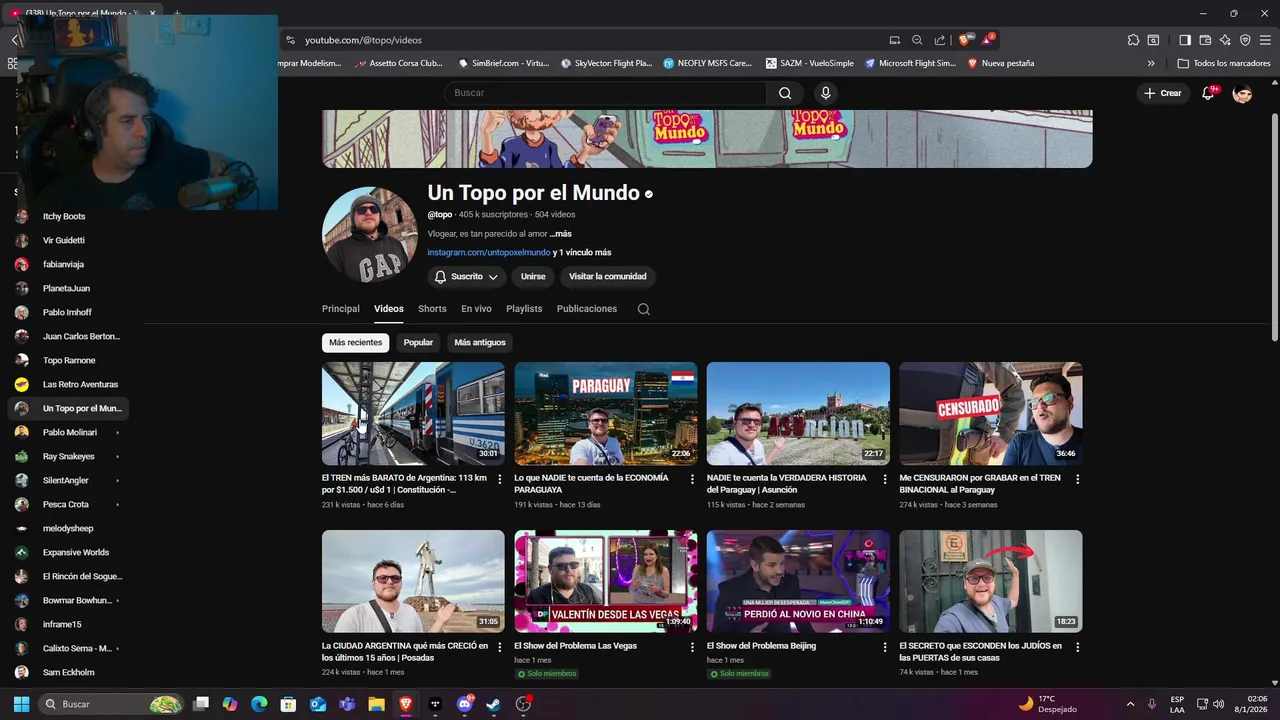Open the Nueva pestaña bookmark
The height and width of the screenshot is (720, 1280).
1000,63
